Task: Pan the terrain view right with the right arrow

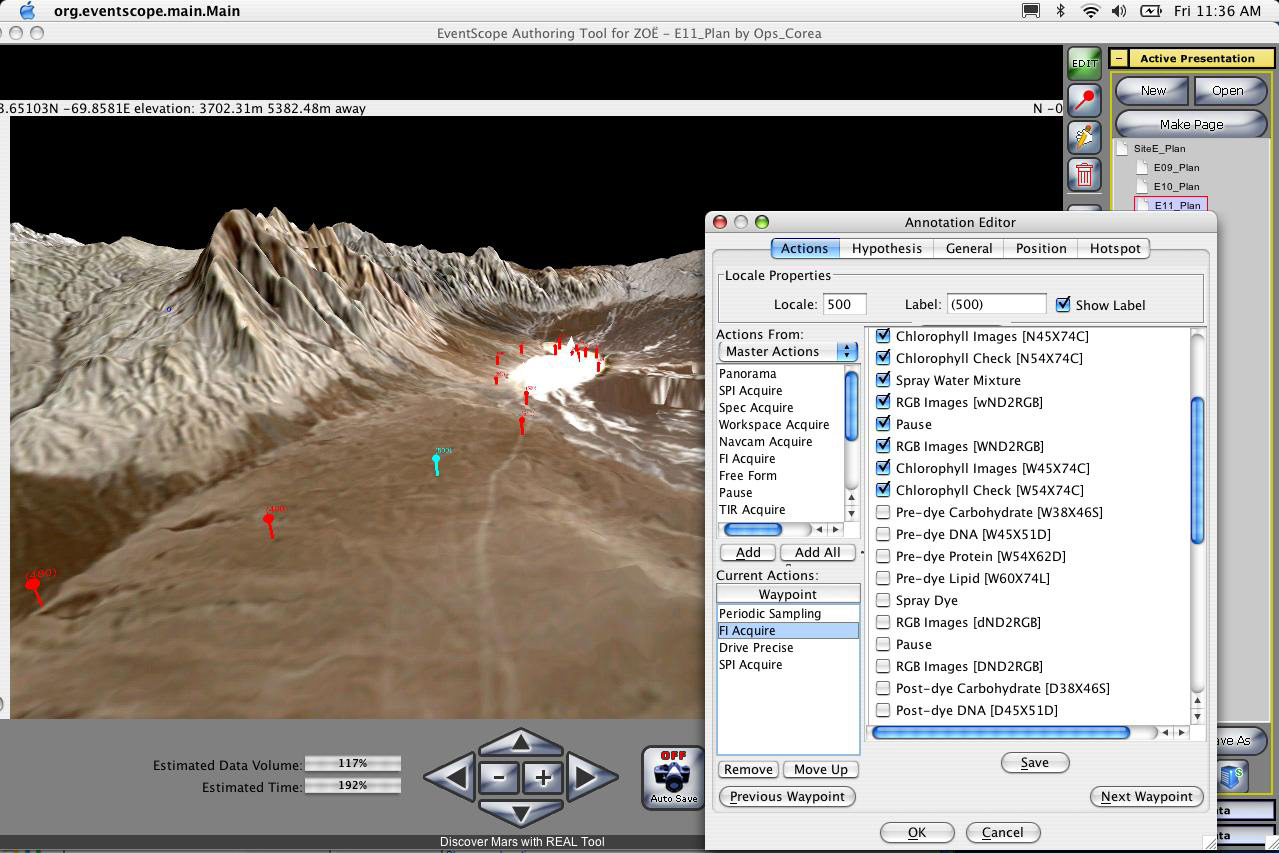Action: [x=592, y=777]
